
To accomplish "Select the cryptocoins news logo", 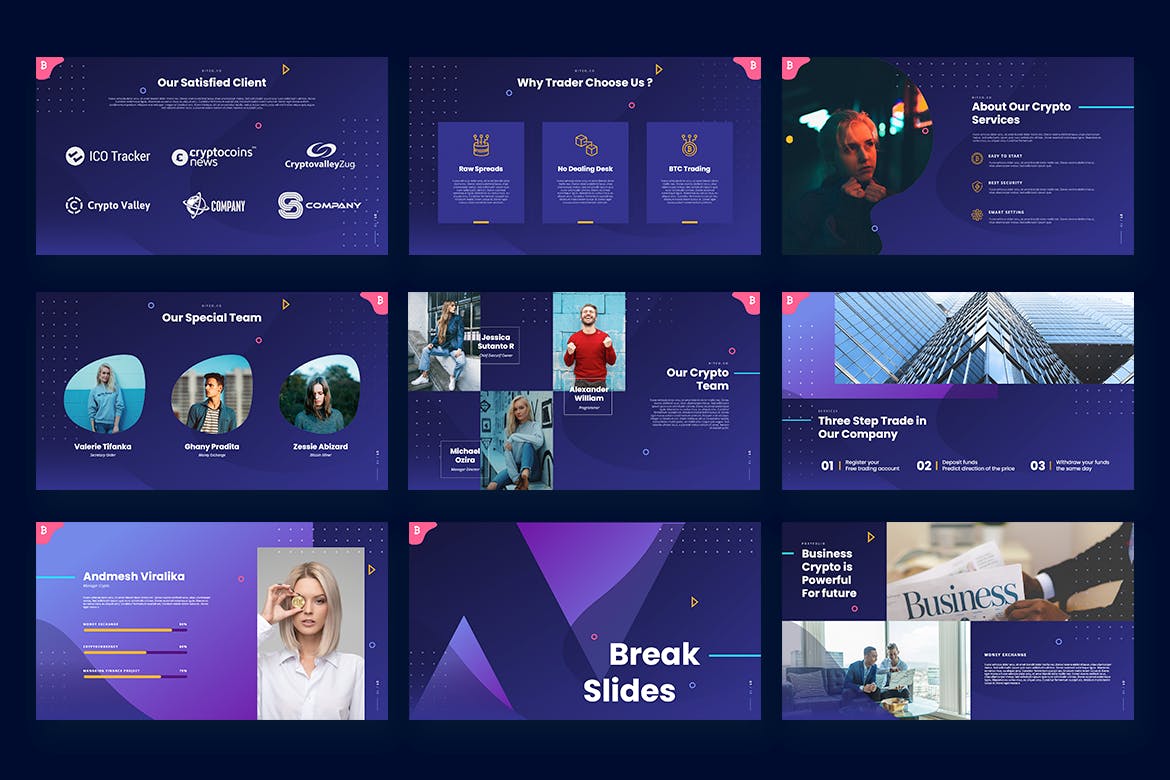I will click(x=213, y=156).
